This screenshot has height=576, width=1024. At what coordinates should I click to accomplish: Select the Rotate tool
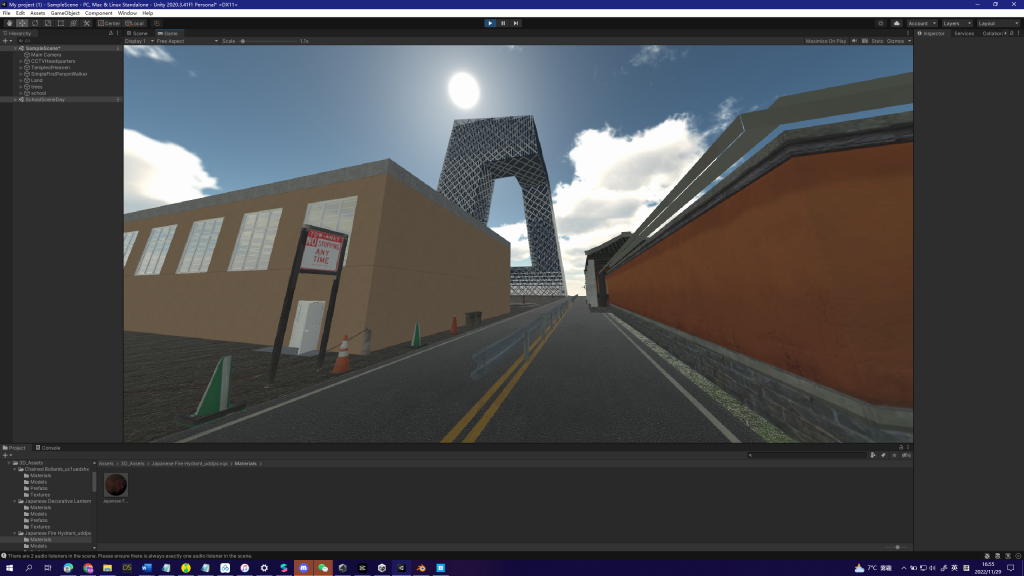(35, 23)
